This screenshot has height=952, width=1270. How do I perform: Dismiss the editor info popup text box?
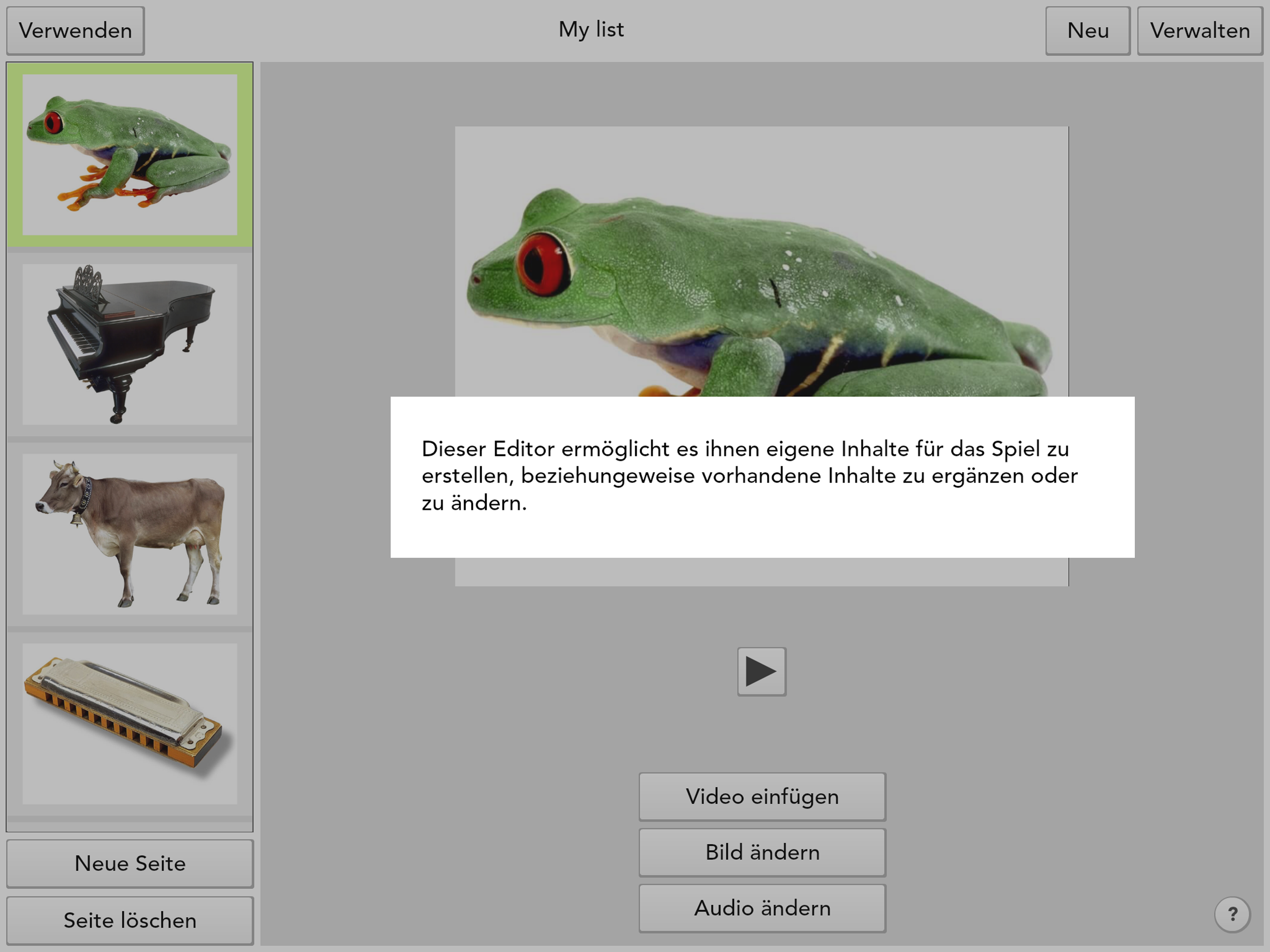pos(762,476)
